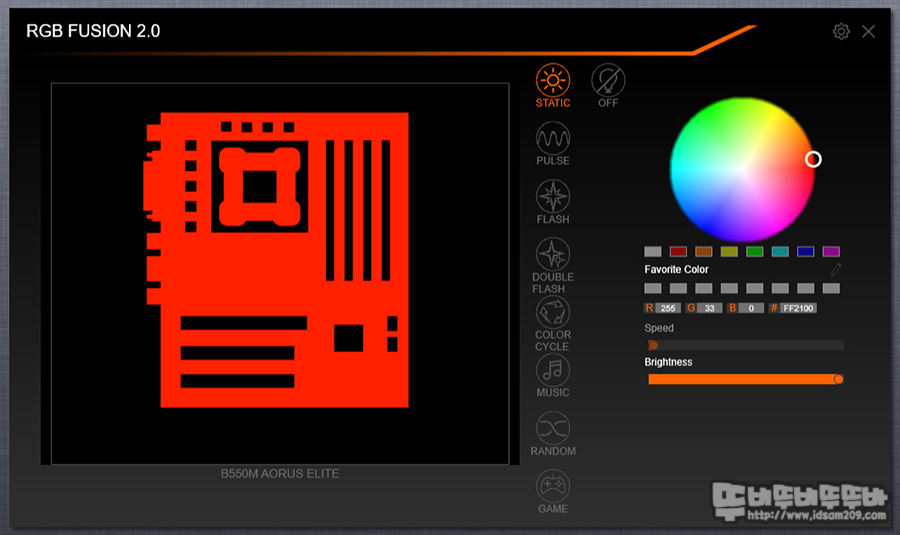
Task: Pick the blue preset color swatch
Action: click(805, 251)
